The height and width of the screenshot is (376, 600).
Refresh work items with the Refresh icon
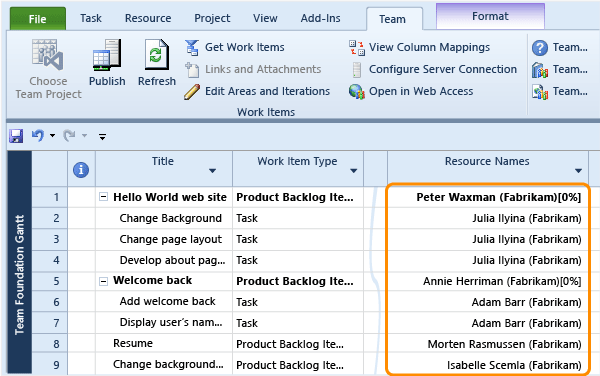point(157,54)
